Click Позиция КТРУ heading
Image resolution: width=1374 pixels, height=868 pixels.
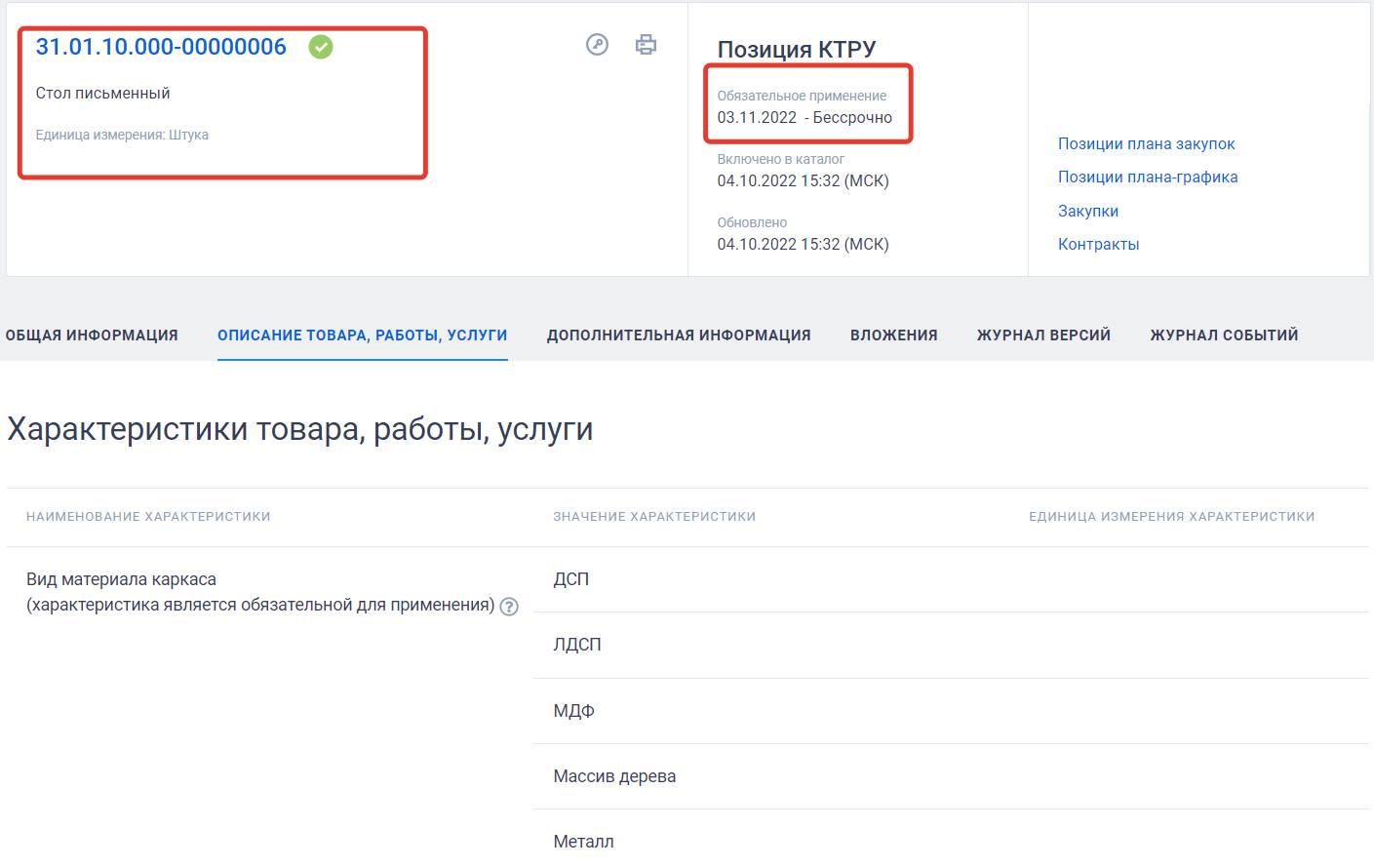click(797, 50)
